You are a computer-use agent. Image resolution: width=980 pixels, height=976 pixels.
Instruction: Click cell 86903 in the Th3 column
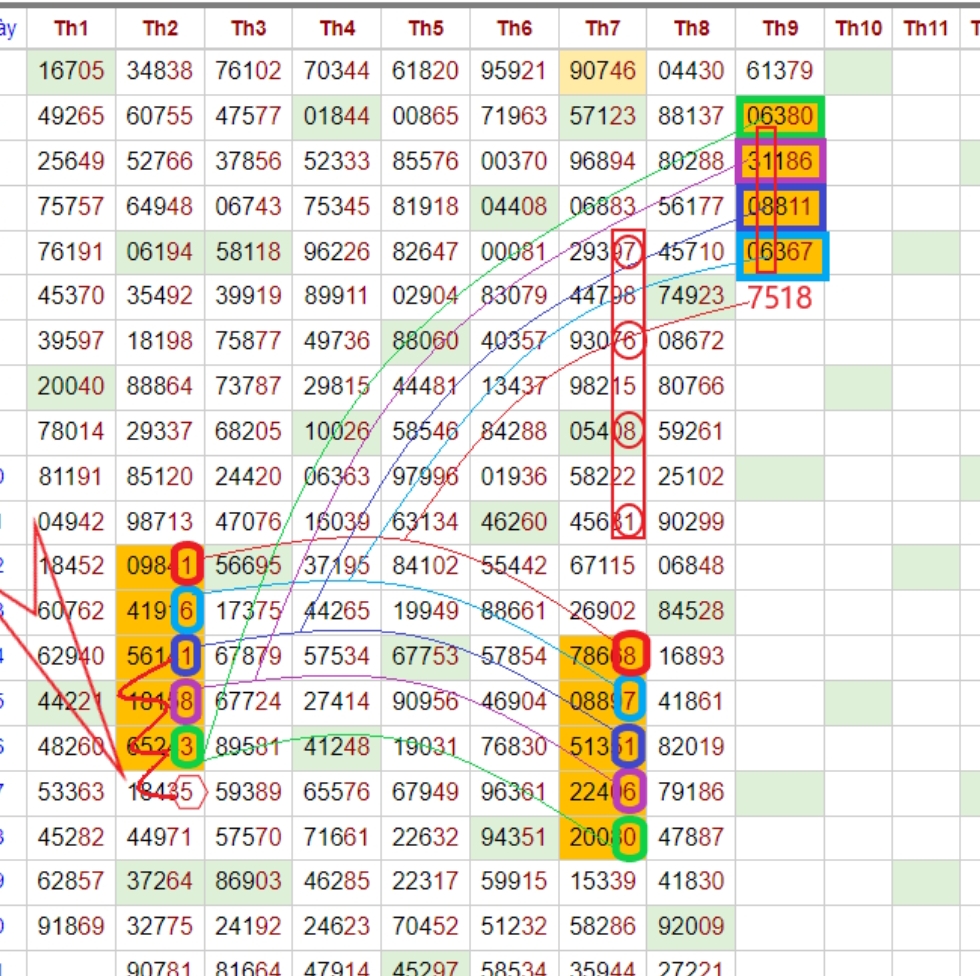248,882
